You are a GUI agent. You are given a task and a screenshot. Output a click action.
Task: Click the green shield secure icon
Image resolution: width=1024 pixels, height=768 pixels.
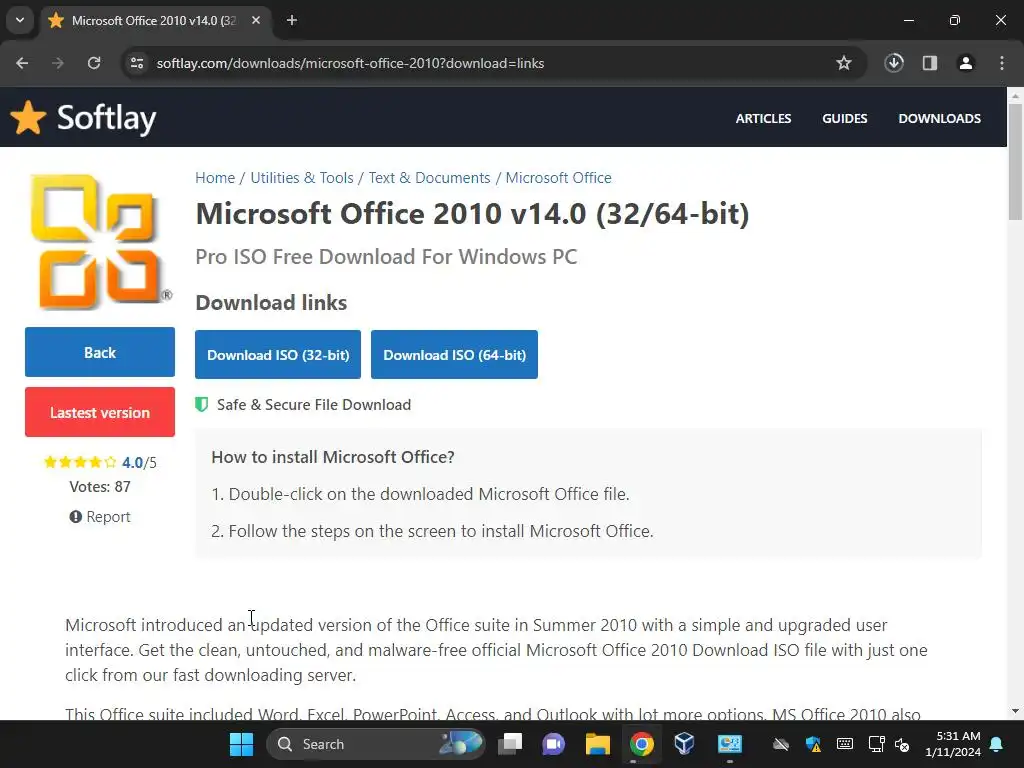click(202, 404)
